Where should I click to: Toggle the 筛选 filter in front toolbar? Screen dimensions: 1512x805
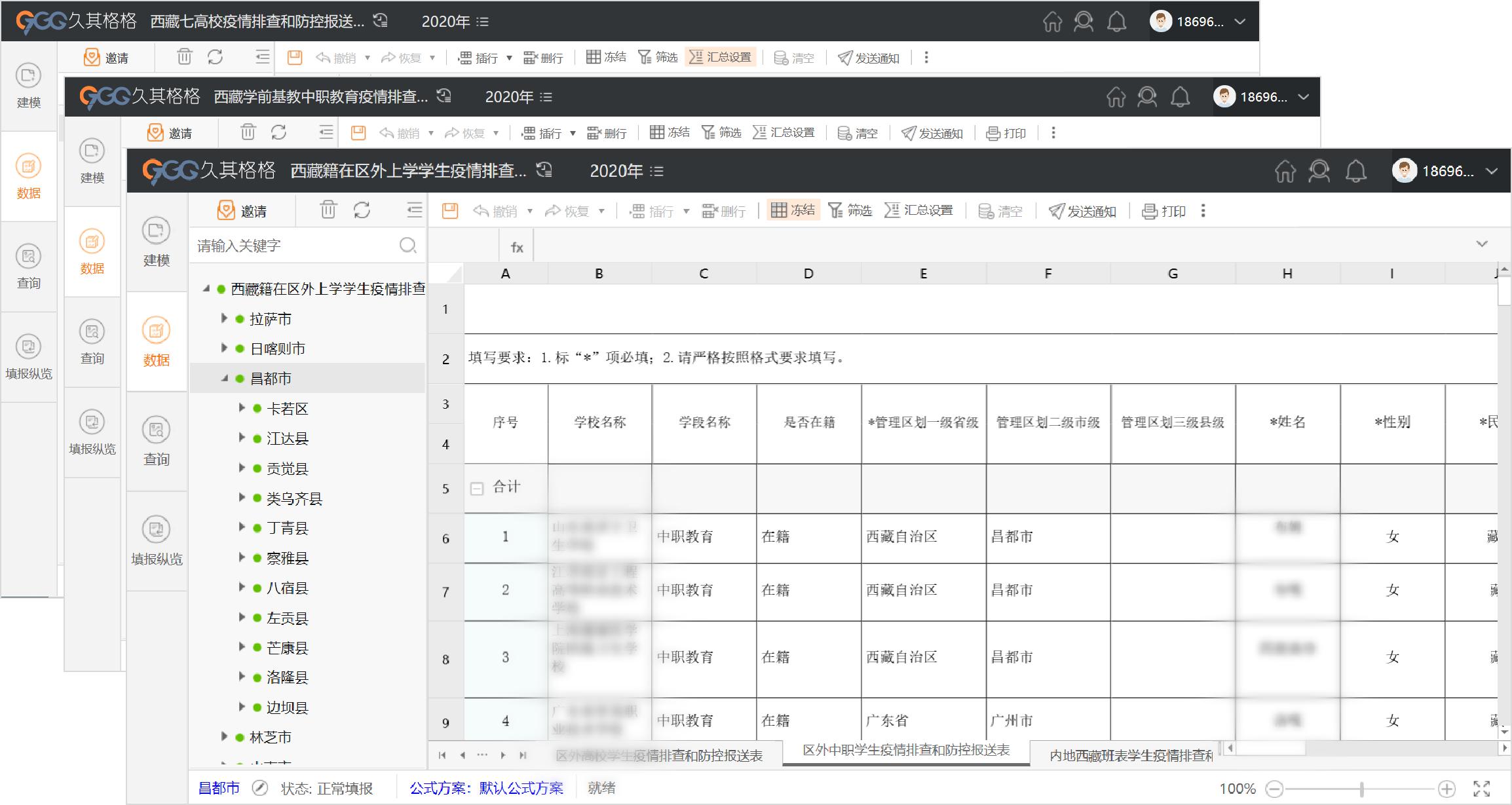click(x=850, y=210)
